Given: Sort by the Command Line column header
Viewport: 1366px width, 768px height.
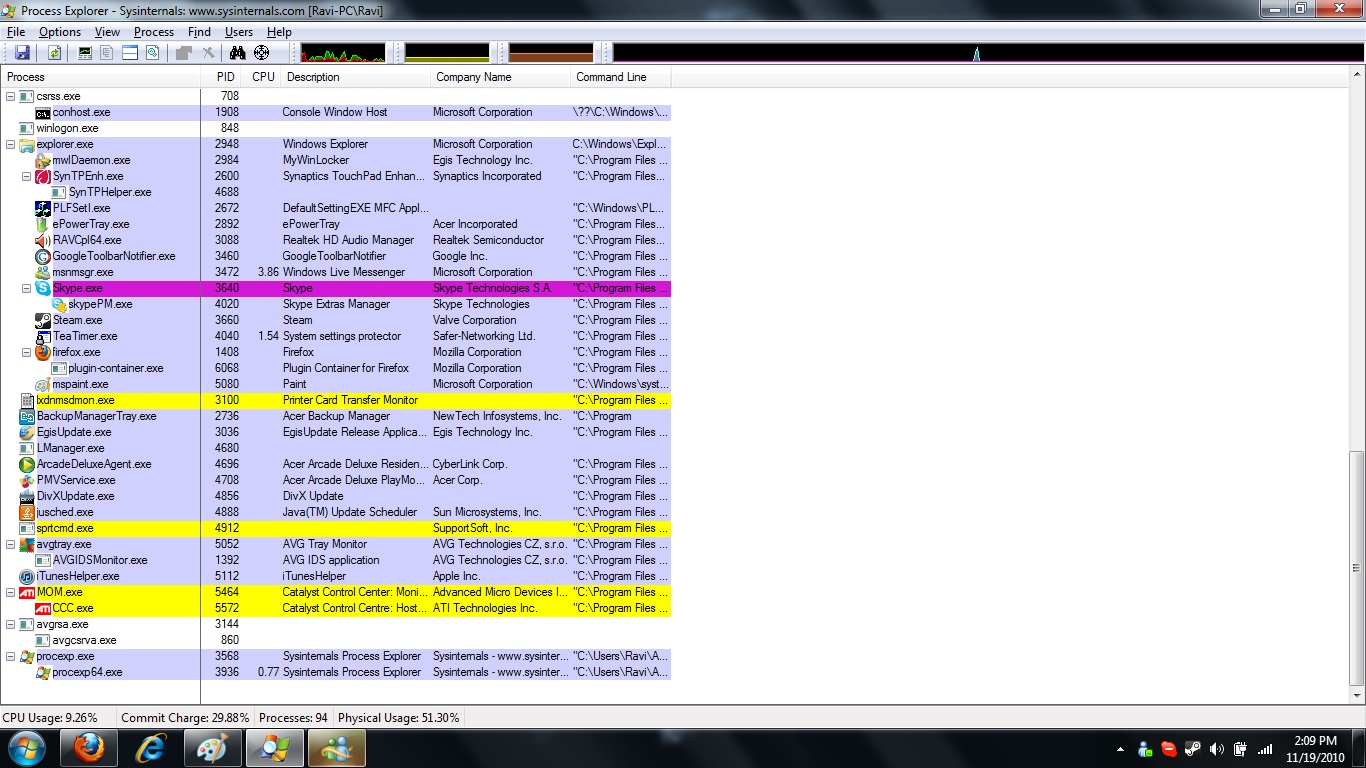Looking at the screenshot, I should click(621, 77).
